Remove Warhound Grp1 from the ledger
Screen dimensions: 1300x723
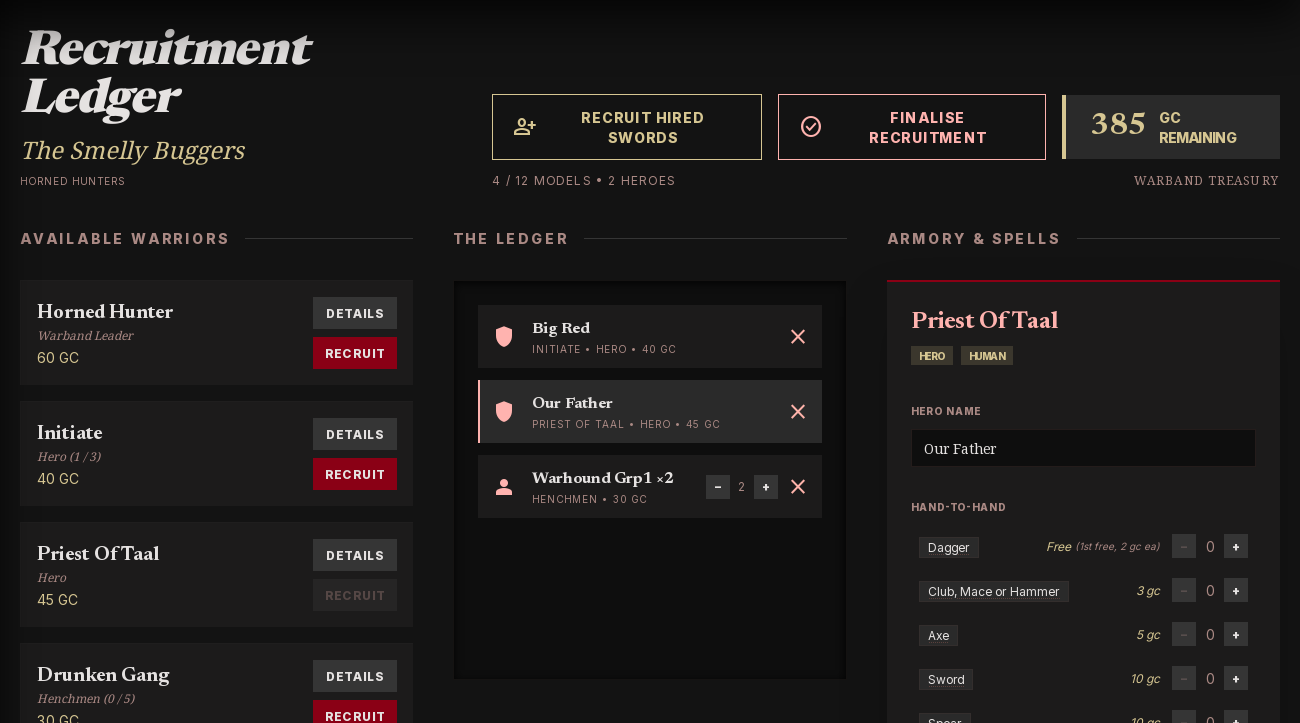pyautogui.click(x=798, y=487)
